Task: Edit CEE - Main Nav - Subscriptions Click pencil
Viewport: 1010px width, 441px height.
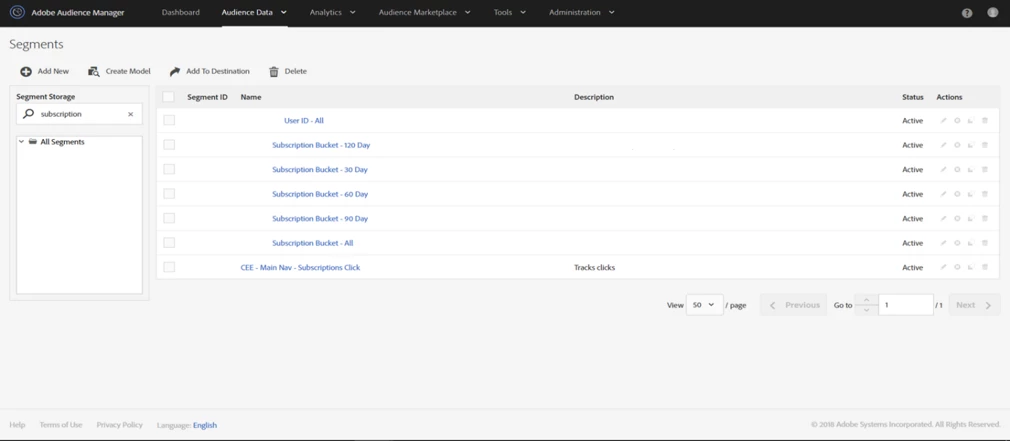Action: pos(943,267)
